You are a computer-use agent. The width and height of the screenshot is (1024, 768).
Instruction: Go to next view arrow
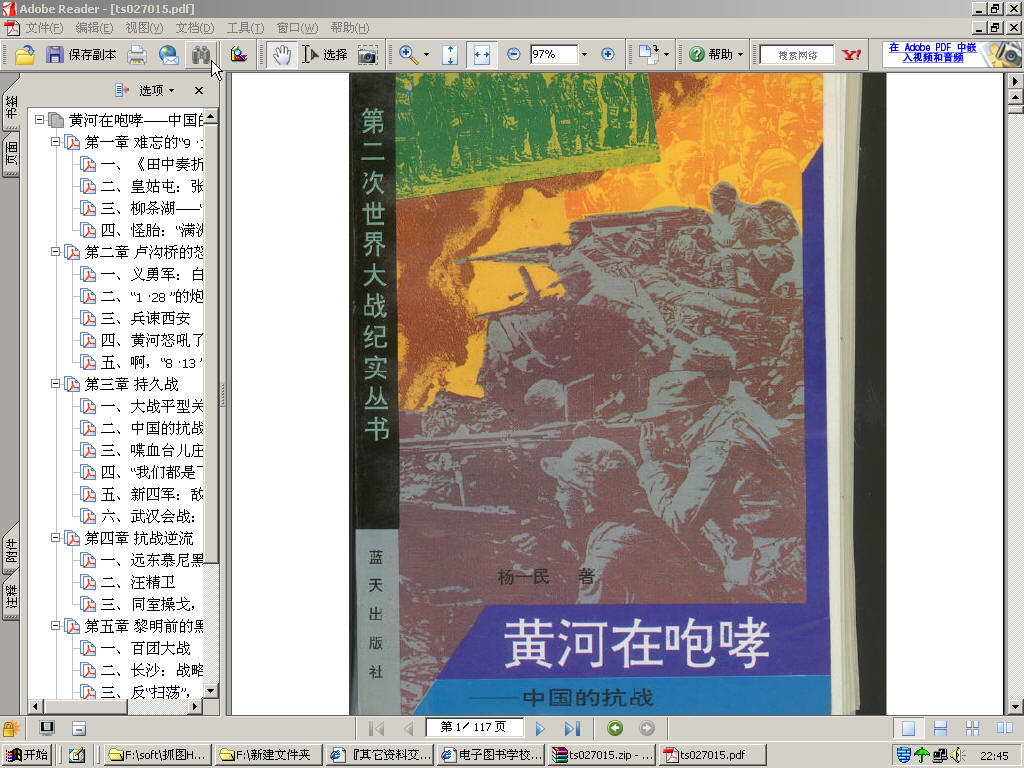point(647,728)
